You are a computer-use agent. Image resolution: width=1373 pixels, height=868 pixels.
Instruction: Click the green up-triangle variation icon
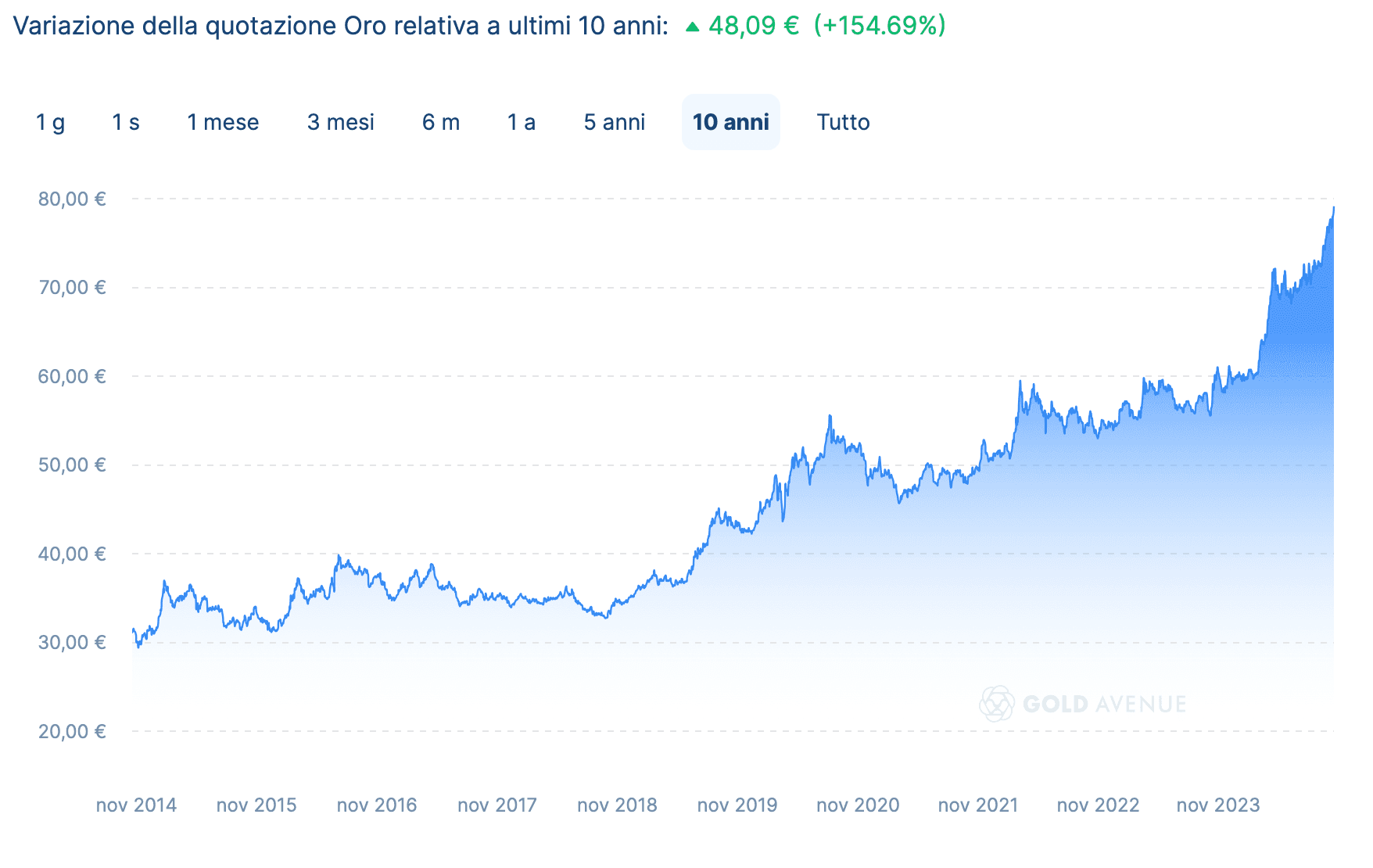692,27
